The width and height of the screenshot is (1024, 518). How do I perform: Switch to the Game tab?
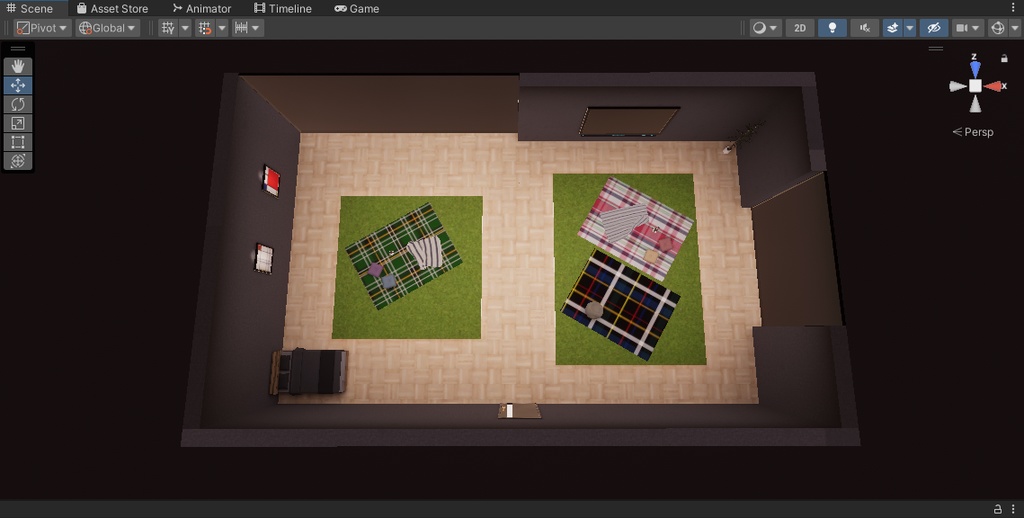(x=357, y=8)
